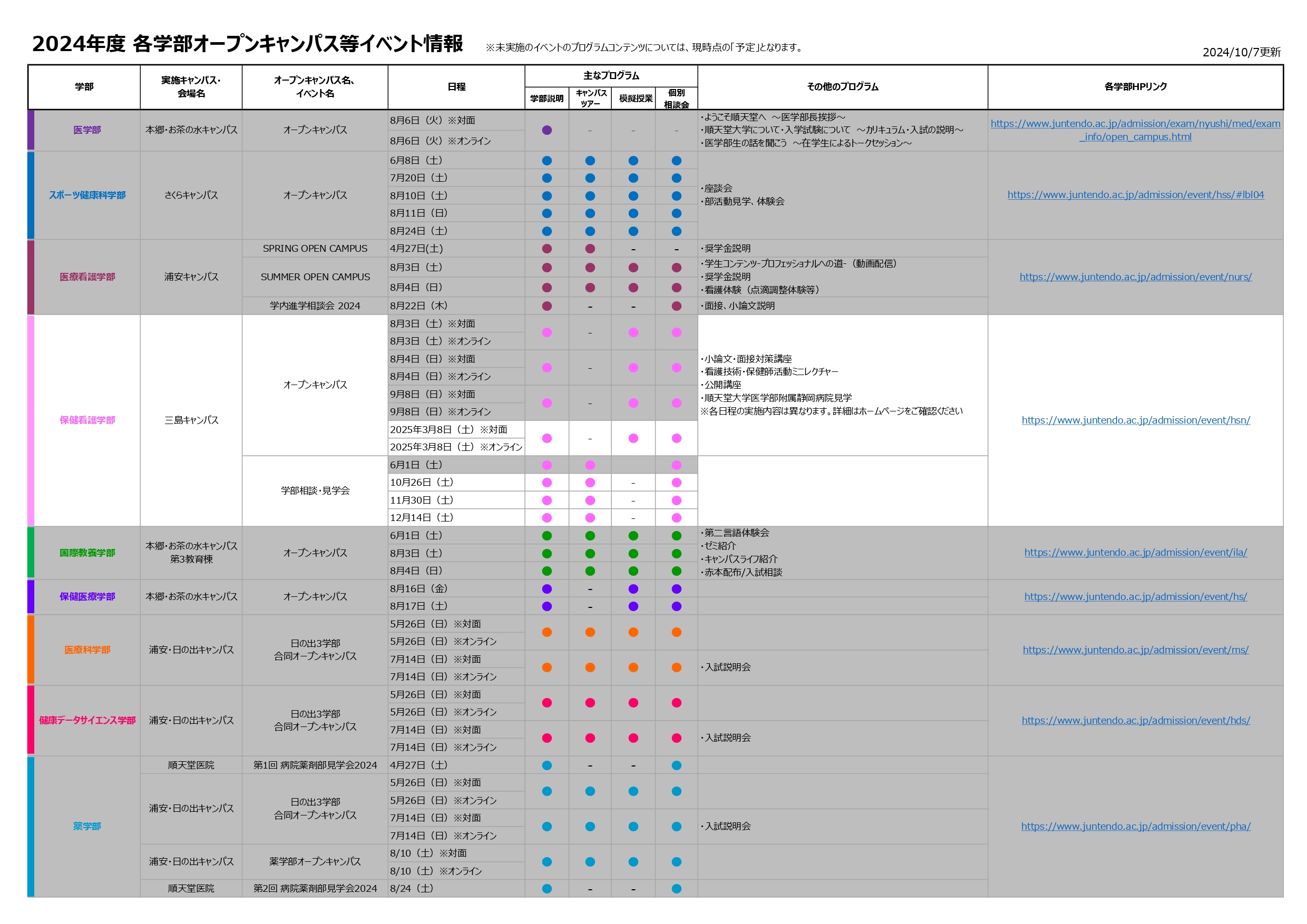
Task: Click the 個別相談会 dot for 8/24（土）
Action: coord(676,889)
